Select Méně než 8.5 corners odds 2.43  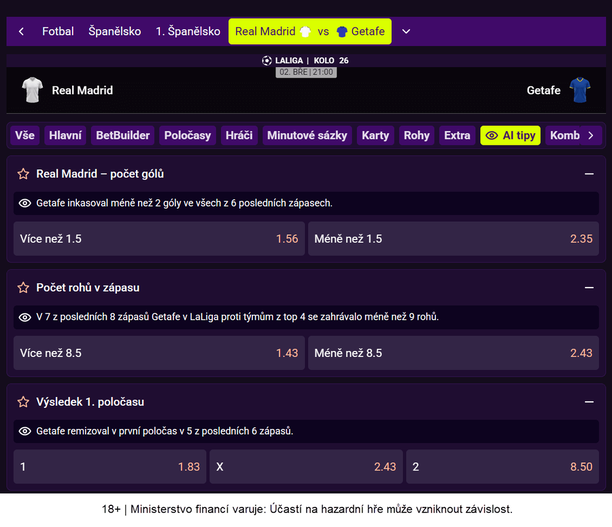[453, 353]
